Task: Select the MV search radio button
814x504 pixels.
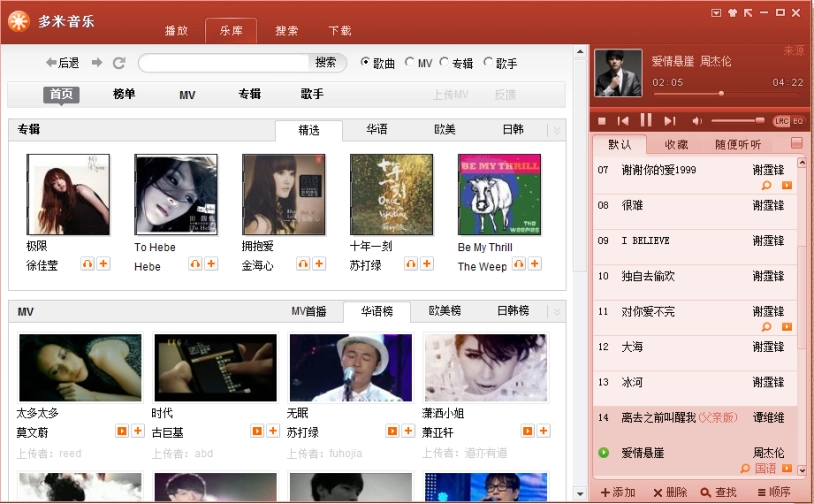Action: (x=409, y=62)
